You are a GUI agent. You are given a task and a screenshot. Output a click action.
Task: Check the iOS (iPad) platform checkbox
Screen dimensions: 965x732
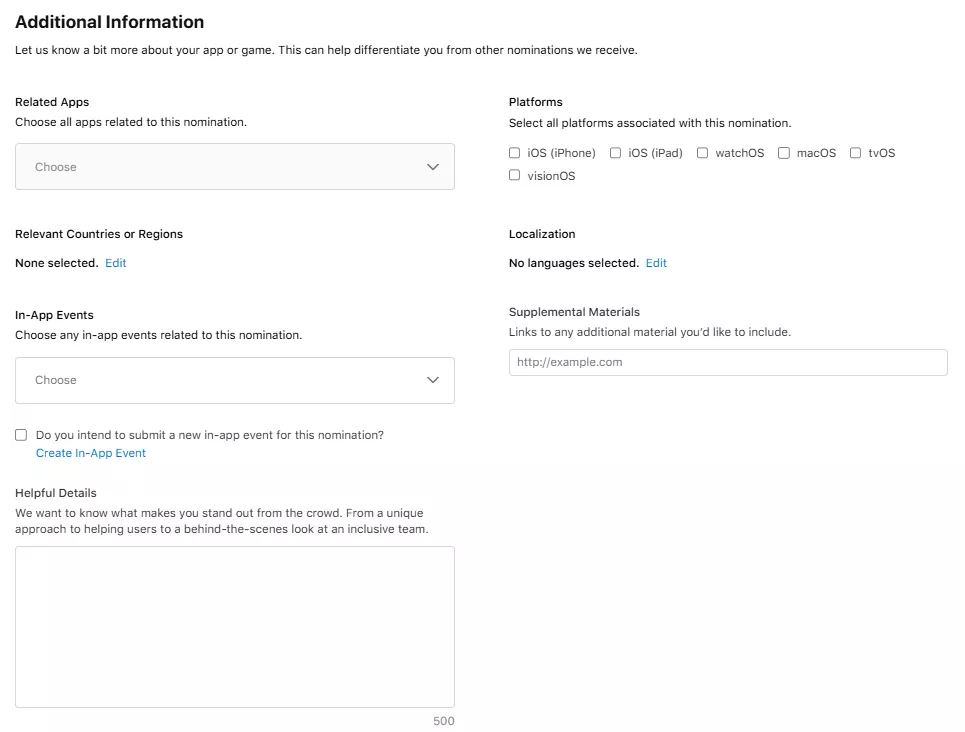point(615,153)
